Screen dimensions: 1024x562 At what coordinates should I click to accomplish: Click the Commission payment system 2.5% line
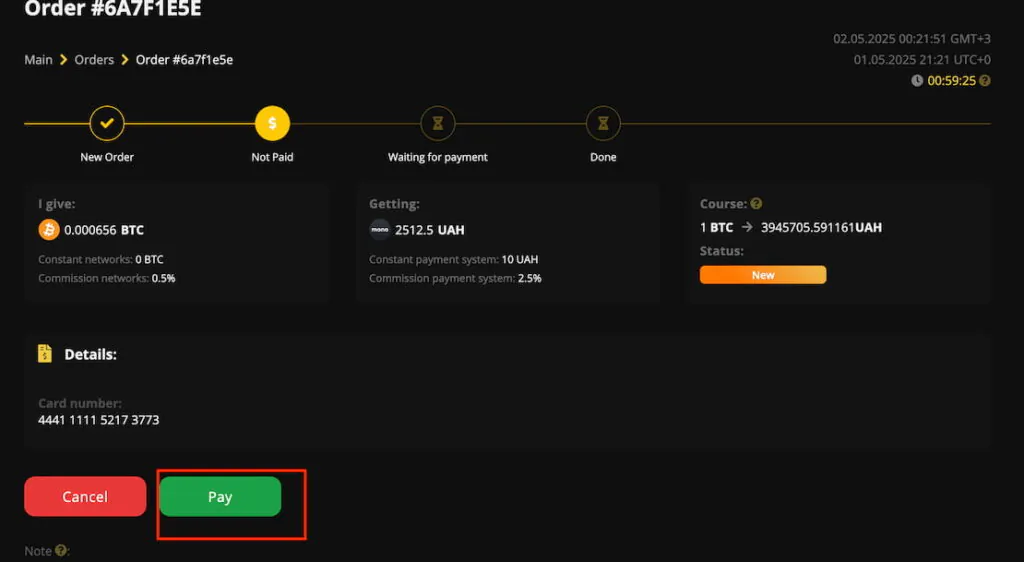(x=455, y=278)
